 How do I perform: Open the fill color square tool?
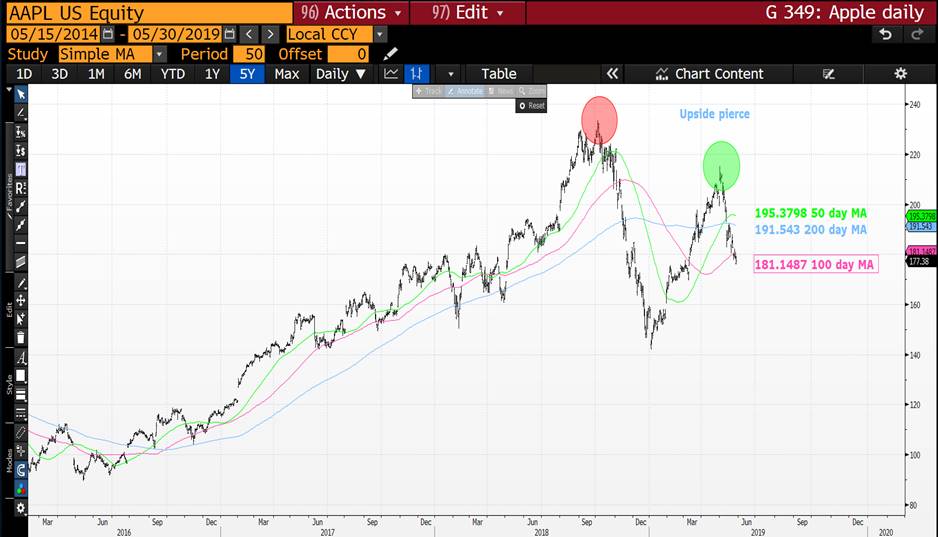pyautogui.click(x=20, y=376)
